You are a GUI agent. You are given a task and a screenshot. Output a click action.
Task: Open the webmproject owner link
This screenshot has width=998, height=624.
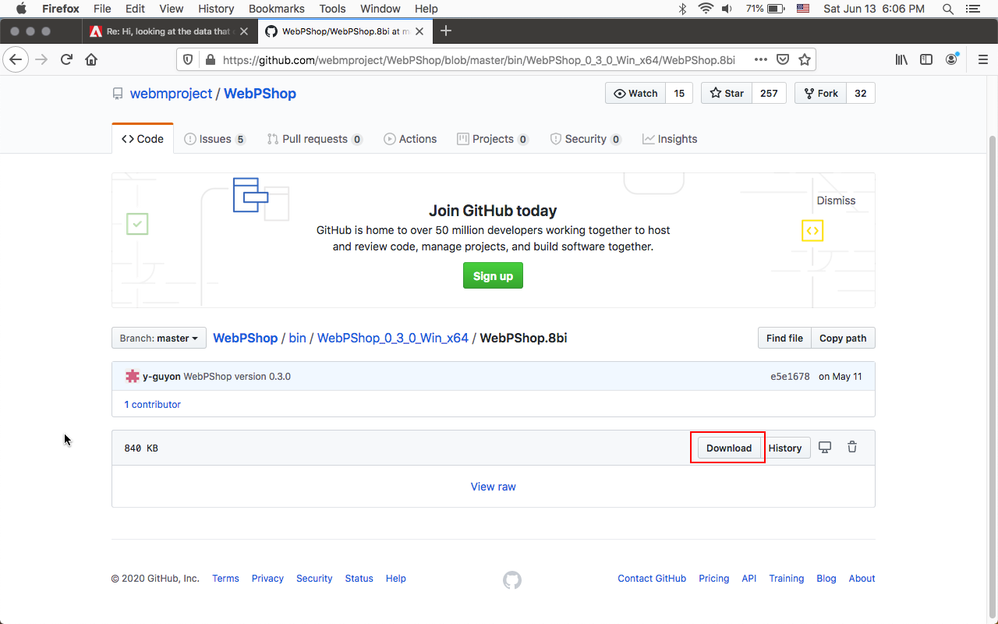[x=171, y=93]
